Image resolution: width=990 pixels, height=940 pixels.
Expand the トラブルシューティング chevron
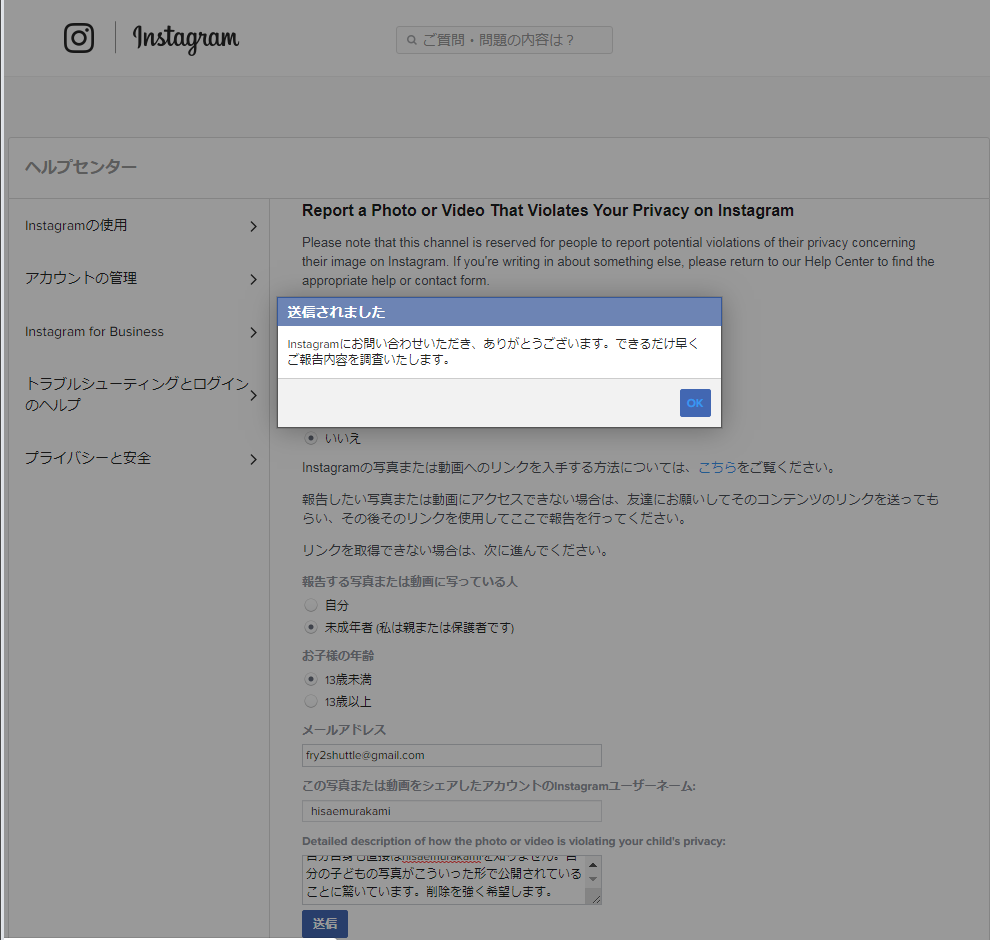pos(253,396)
